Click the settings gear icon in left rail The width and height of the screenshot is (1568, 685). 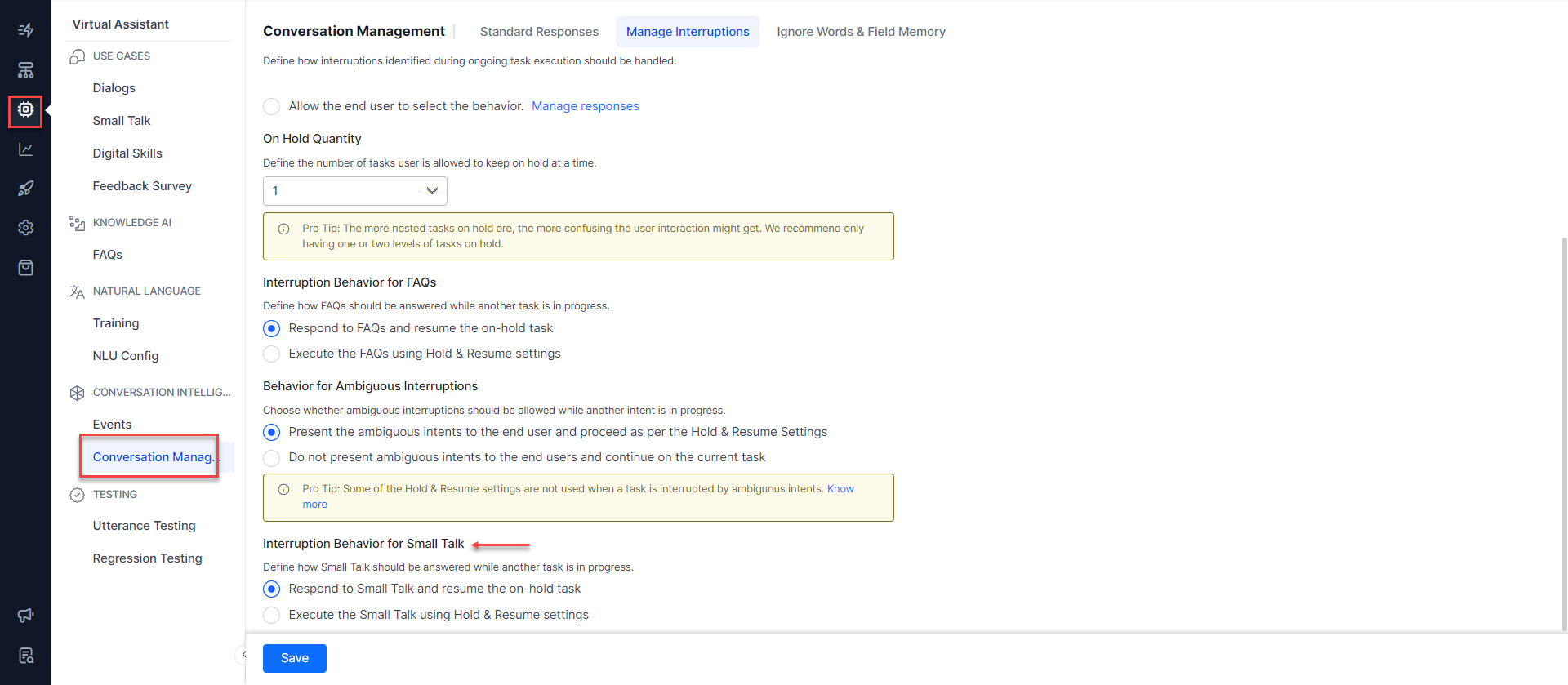[x=26, y=228]
